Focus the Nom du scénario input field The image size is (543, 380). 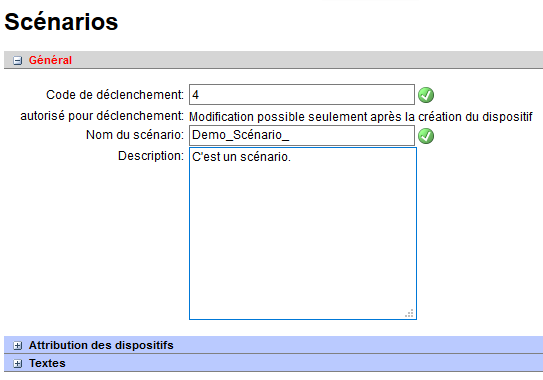click(302, 135)
